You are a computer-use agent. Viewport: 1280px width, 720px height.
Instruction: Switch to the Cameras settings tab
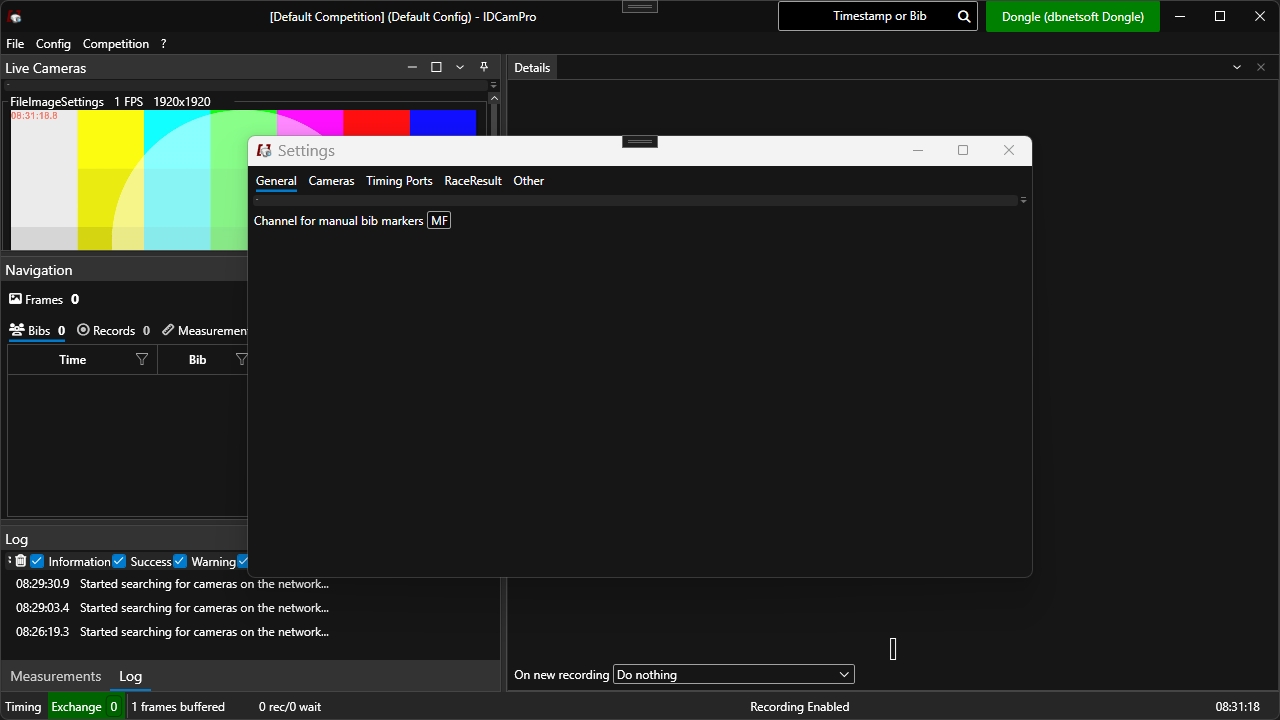pos(331,181)
